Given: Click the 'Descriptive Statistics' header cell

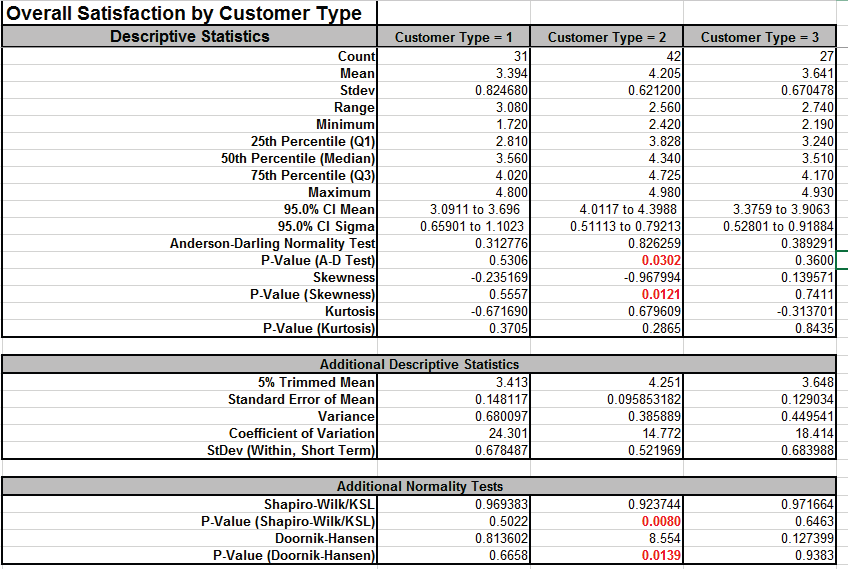Looking at the screenshot, I should (x=189, y=37).
